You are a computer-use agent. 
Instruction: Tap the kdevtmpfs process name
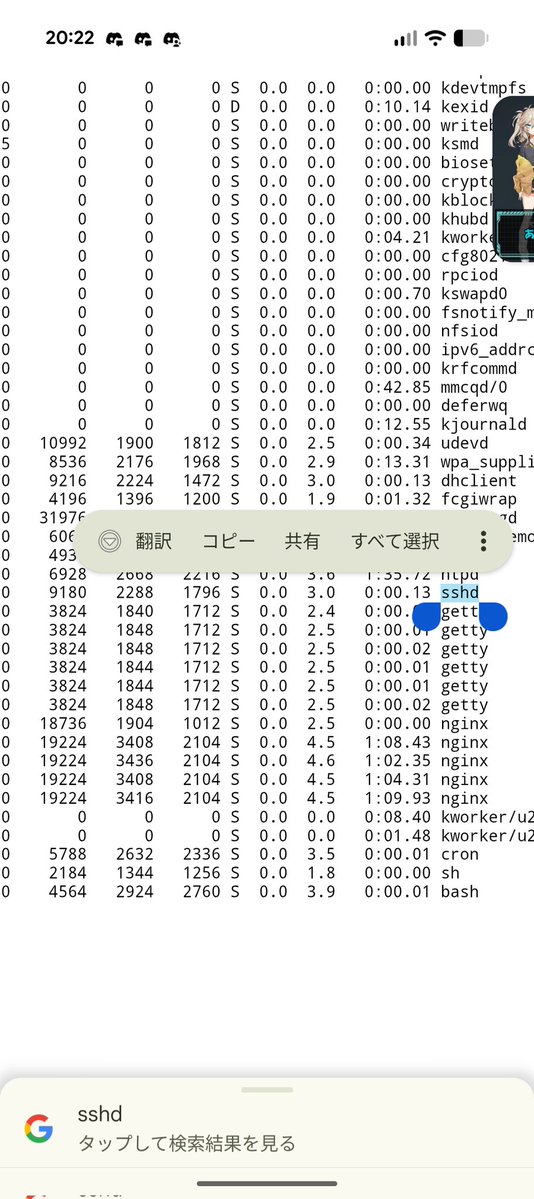pos(484,88)
